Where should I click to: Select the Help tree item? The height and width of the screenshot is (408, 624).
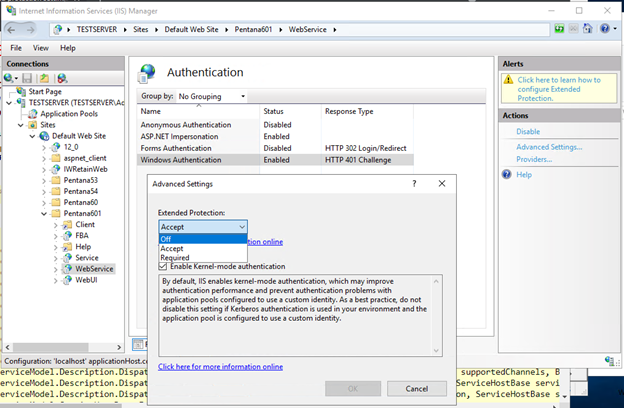[83, 247]
